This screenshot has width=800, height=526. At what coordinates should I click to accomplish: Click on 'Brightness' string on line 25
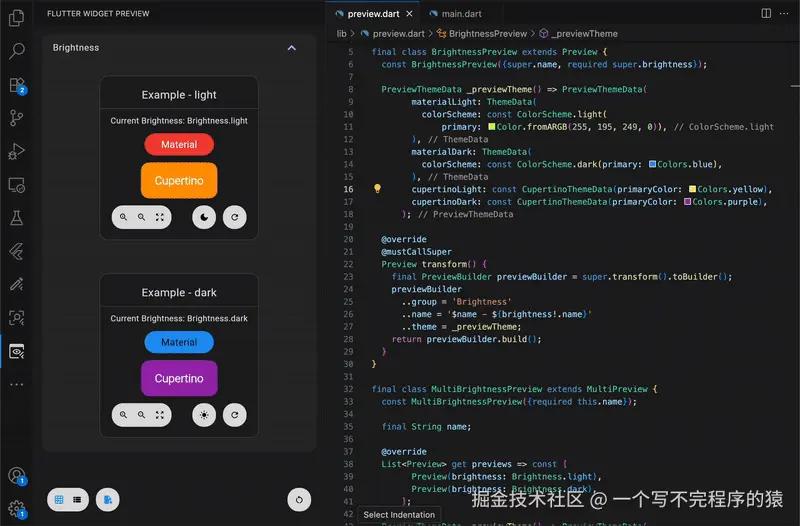[x=482, y=302]
